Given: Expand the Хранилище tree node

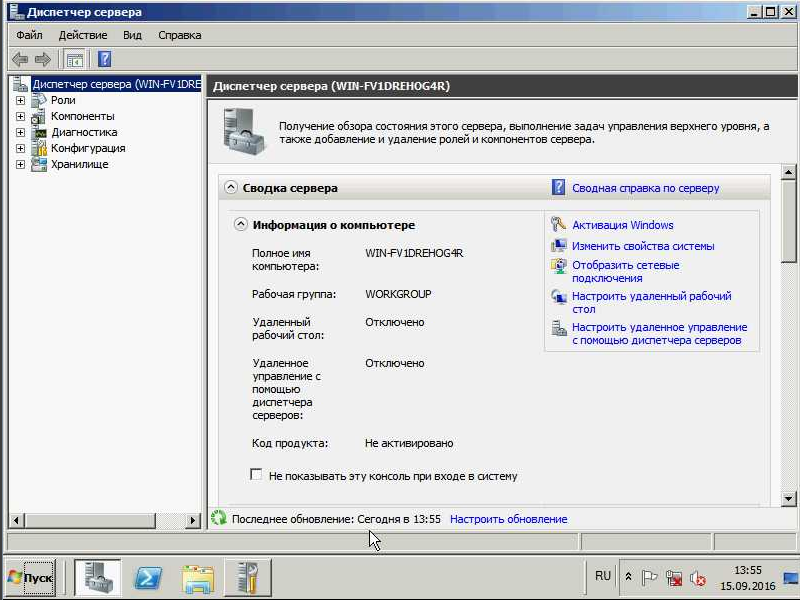Looking at the screenshot, I should point(20,164).
